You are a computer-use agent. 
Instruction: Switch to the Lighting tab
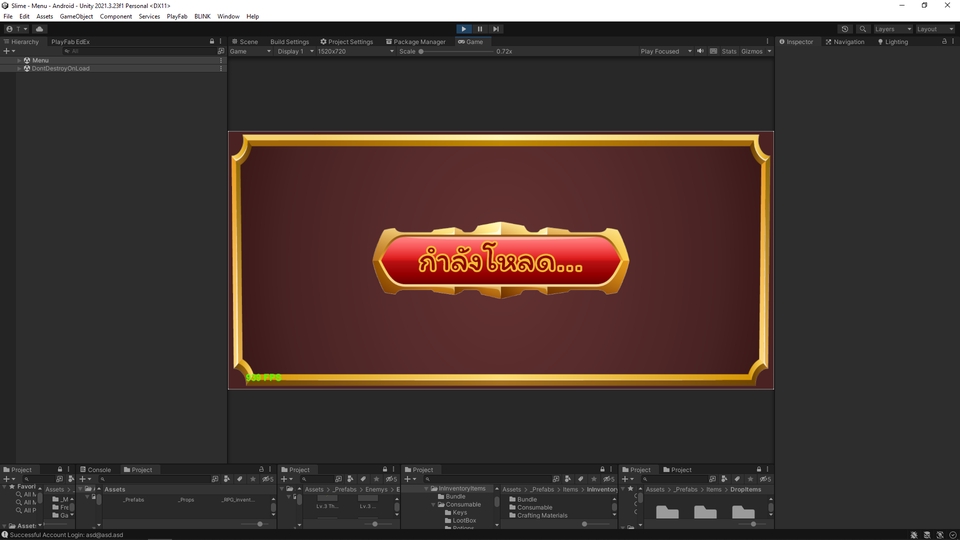[x=893, y=42]
